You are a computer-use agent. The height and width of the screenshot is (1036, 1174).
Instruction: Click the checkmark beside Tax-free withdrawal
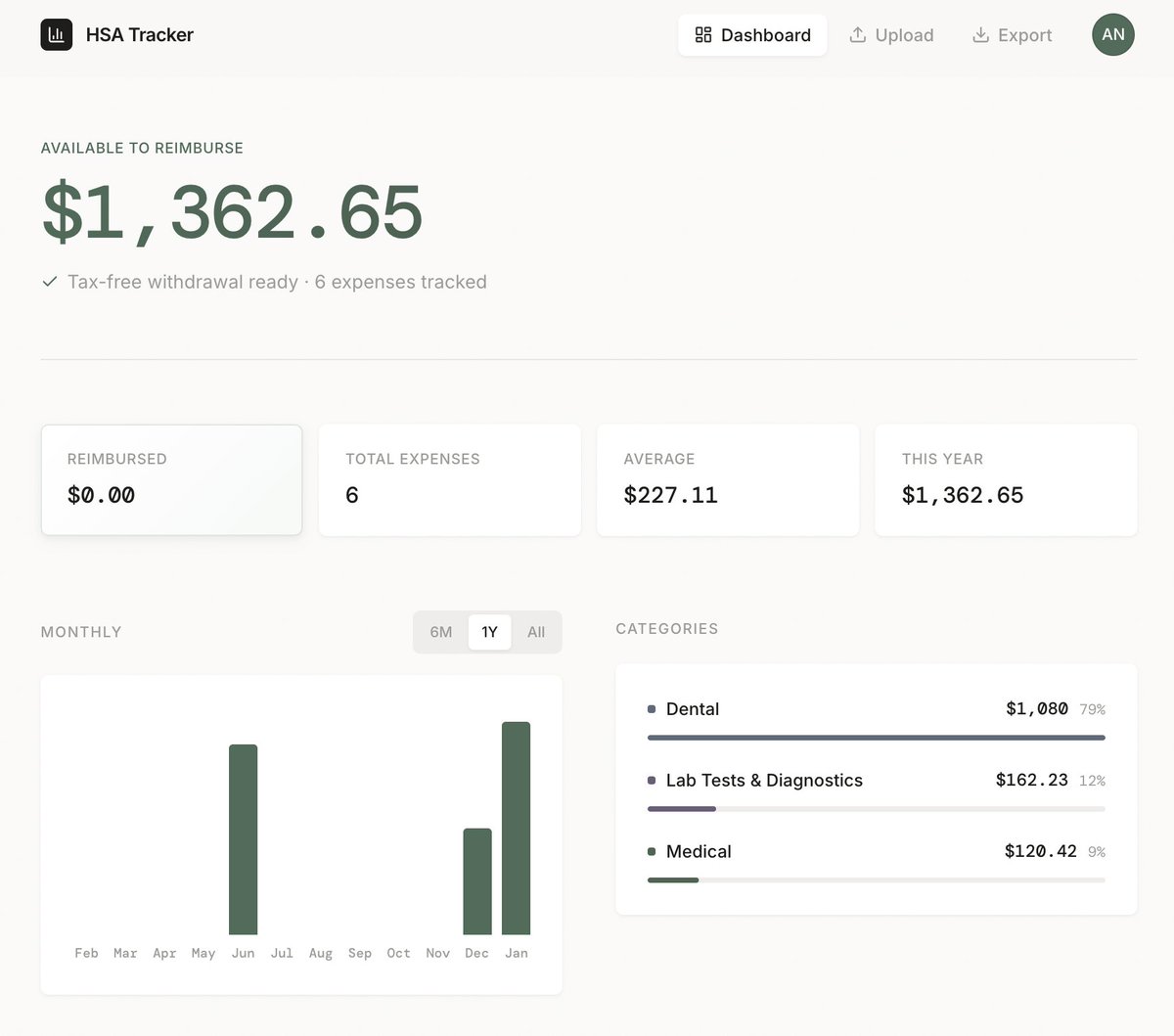(x=50, y=282)
